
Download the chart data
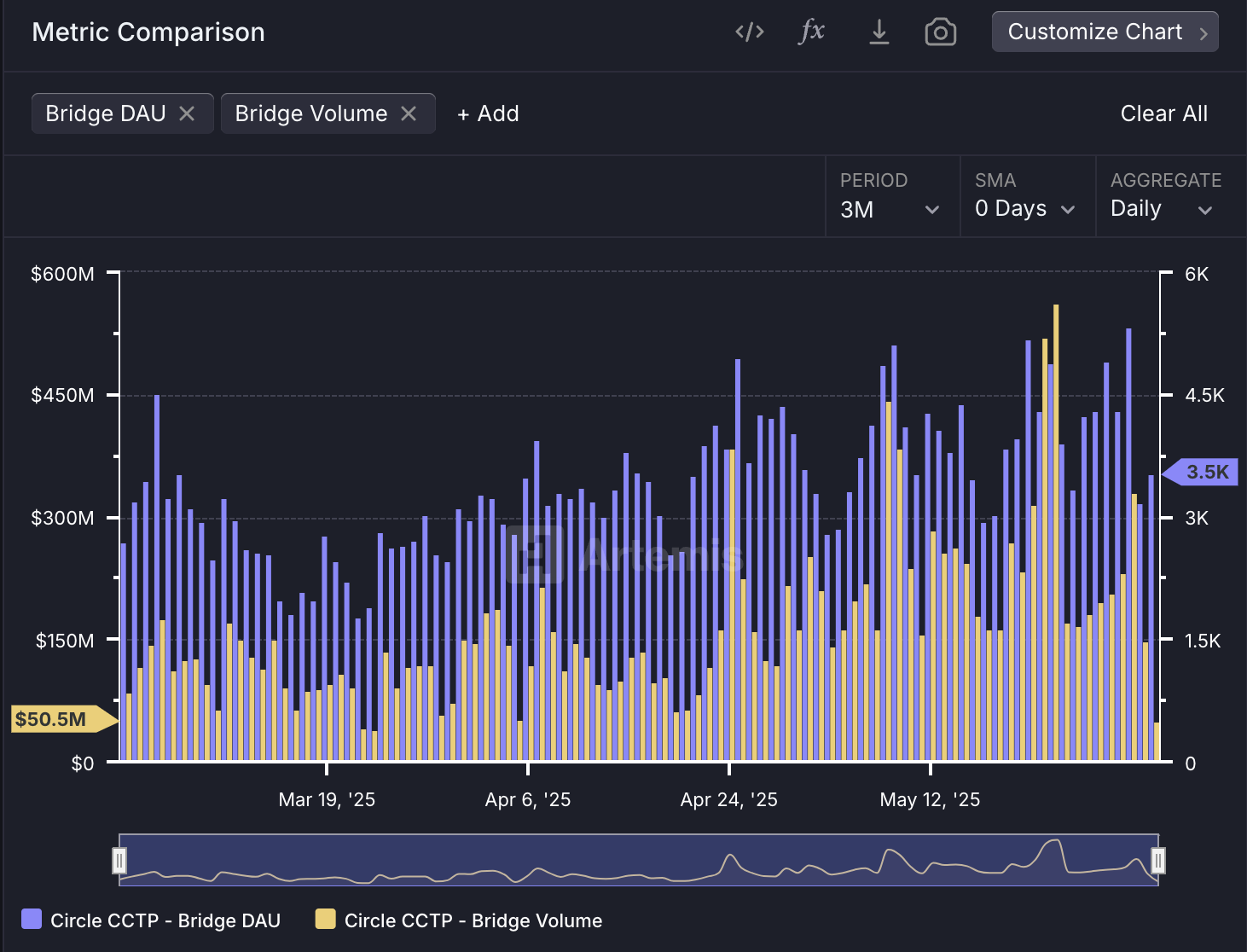(x=879, y=32)
